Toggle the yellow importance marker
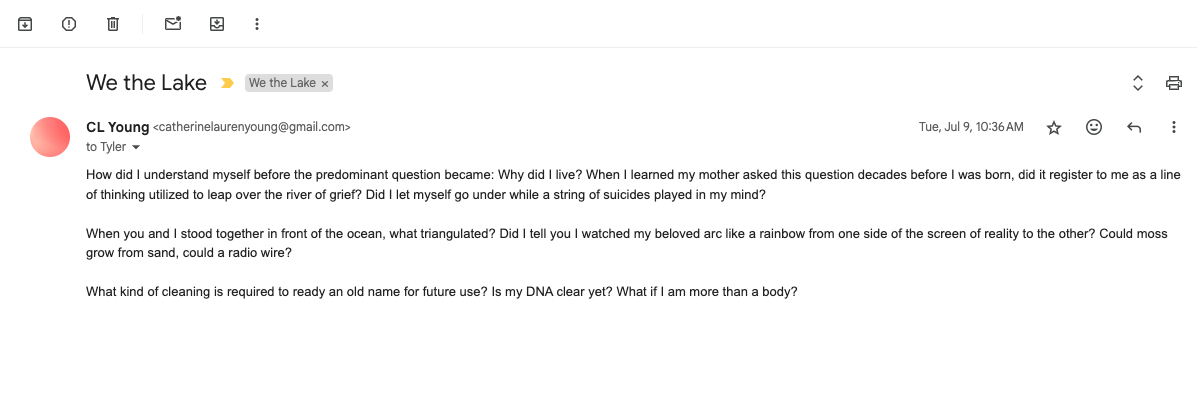1197x400 pixels. point(227,83)
